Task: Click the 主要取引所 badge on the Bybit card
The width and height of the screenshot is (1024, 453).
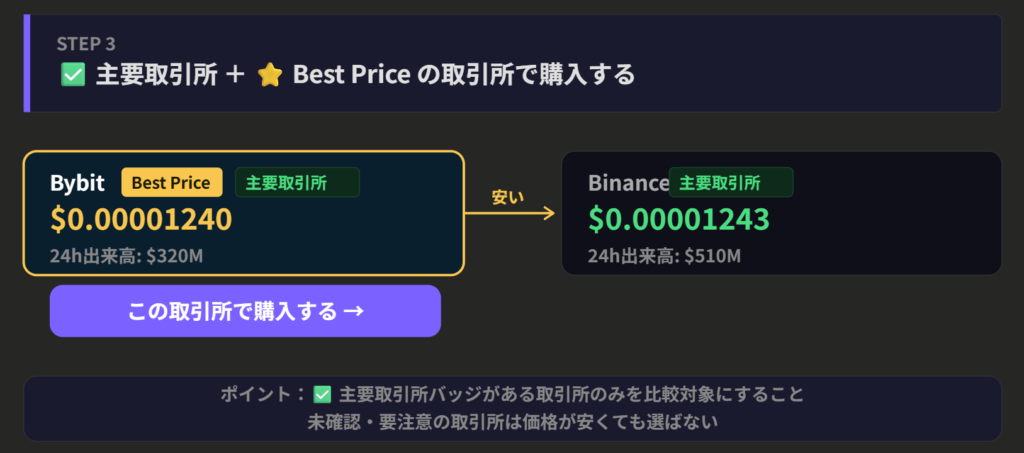Action: coord(297,183)
